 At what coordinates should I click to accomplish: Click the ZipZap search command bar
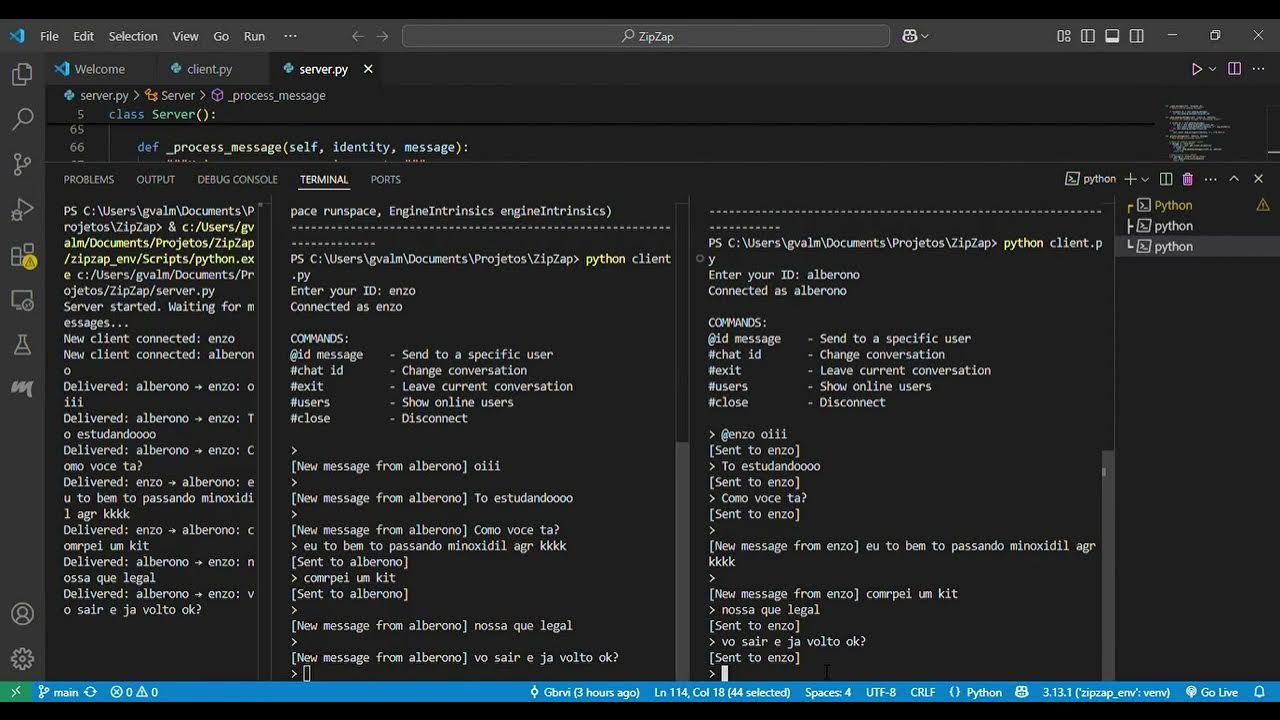click(646, 36)
